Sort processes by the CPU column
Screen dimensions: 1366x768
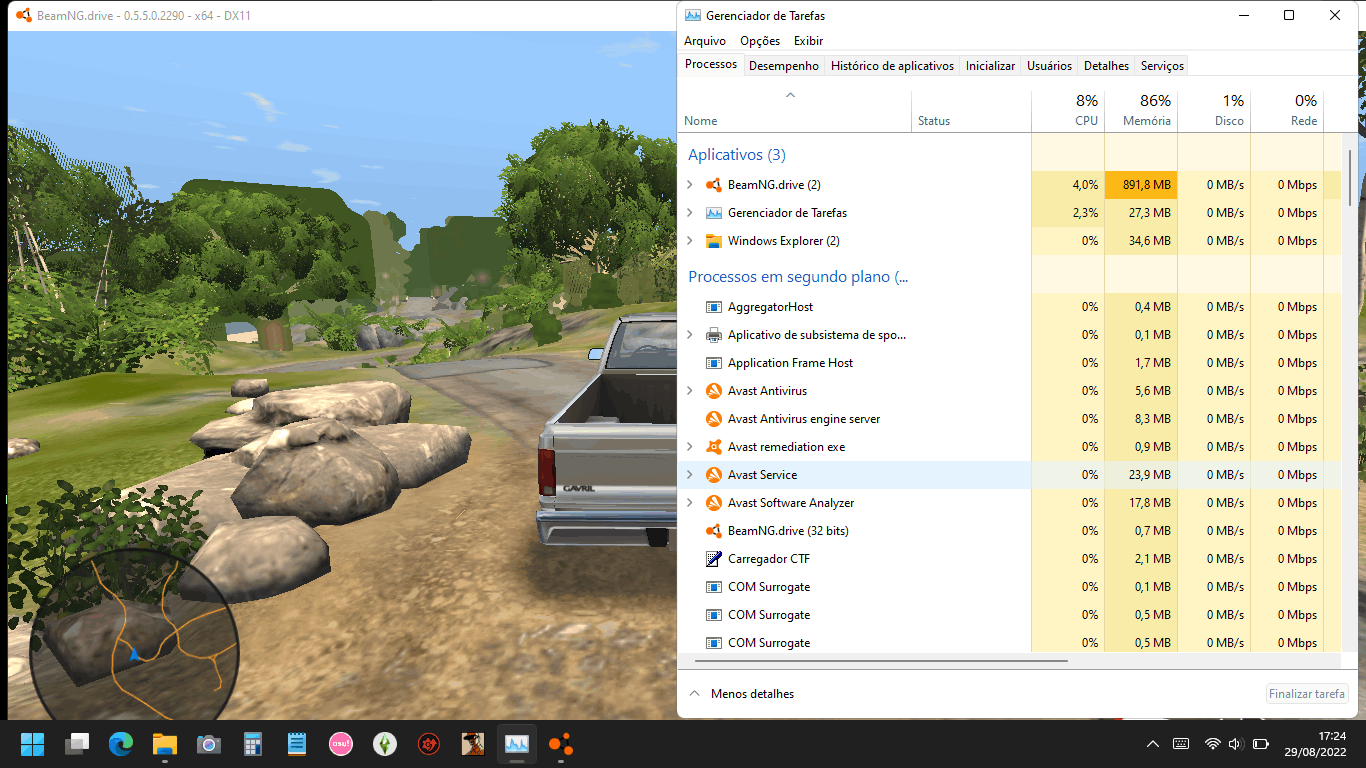(1067, 111)
